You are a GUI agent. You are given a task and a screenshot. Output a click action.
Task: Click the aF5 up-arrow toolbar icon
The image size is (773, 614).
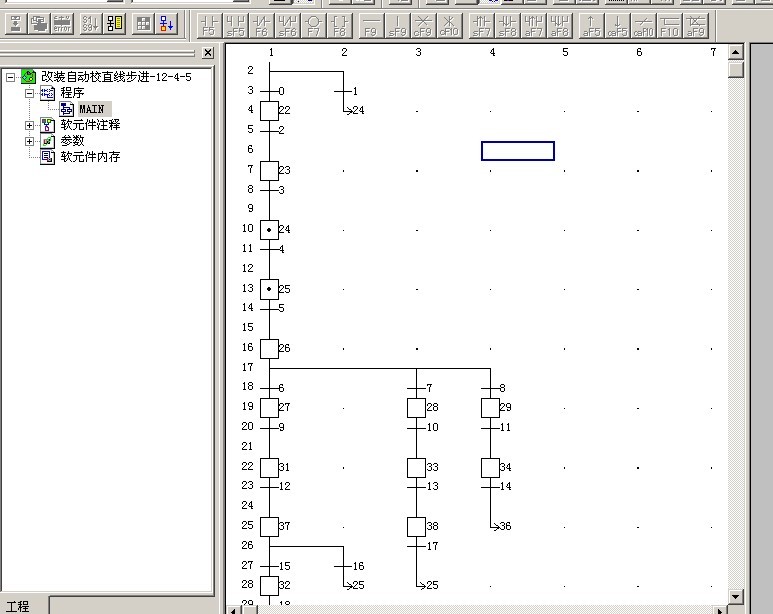point(591,23)
